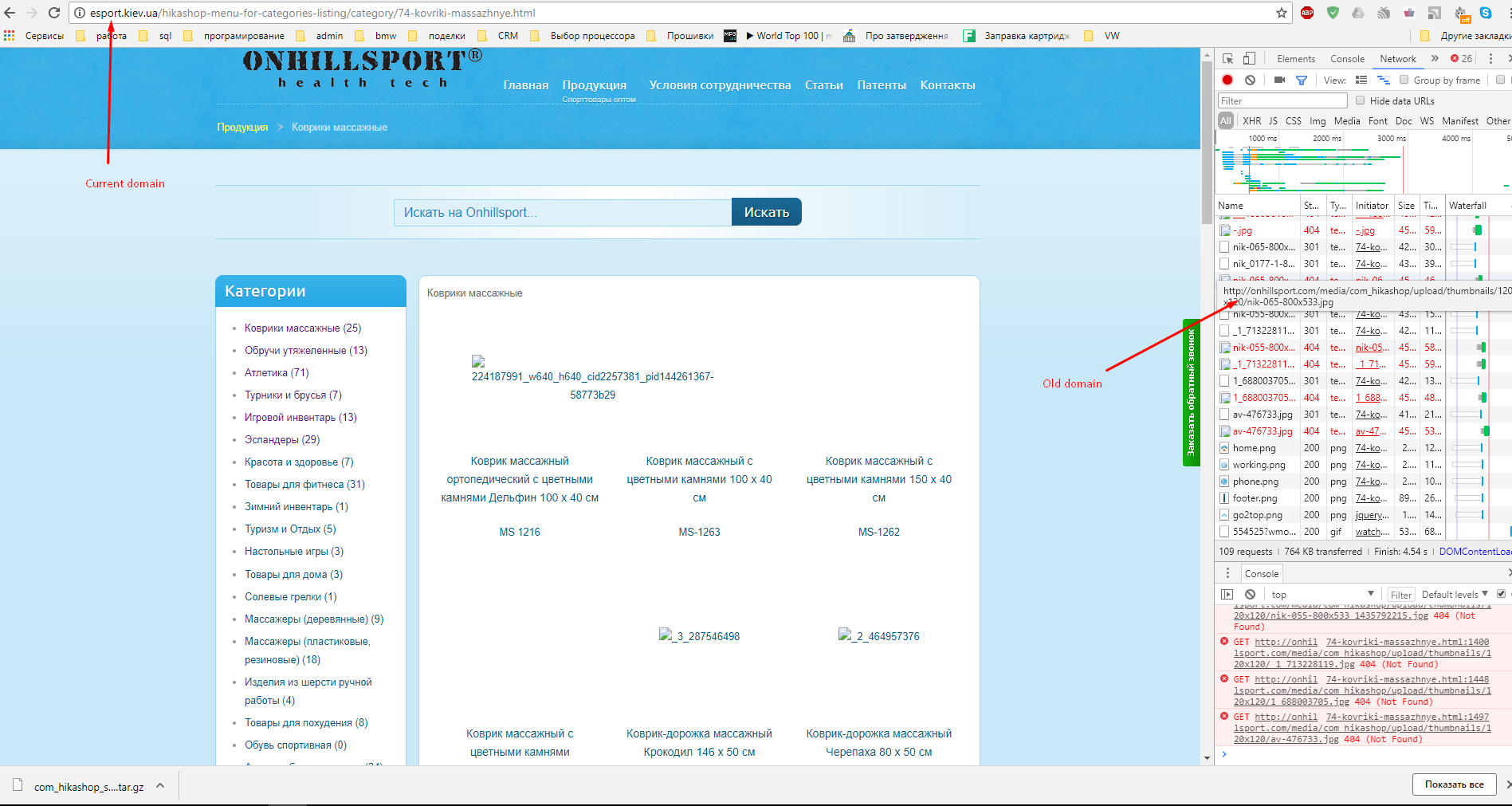Open the 'работа' bookmarks folder
The height and width of the screenshot is (806, 1512).
[102, 36]
